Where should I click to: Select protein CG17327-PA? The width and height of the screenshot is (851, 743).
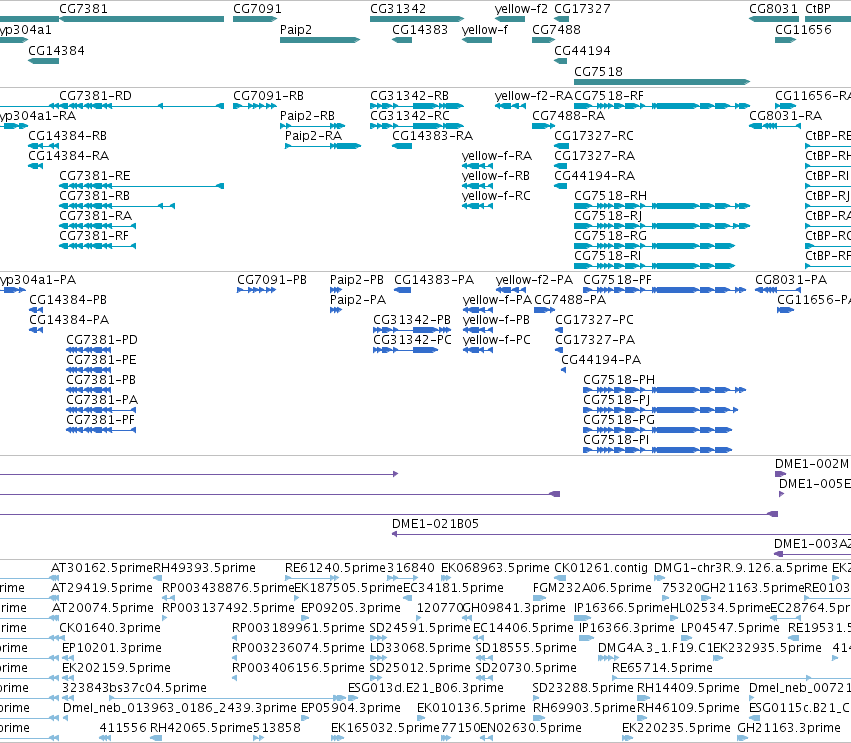(595, 340)
